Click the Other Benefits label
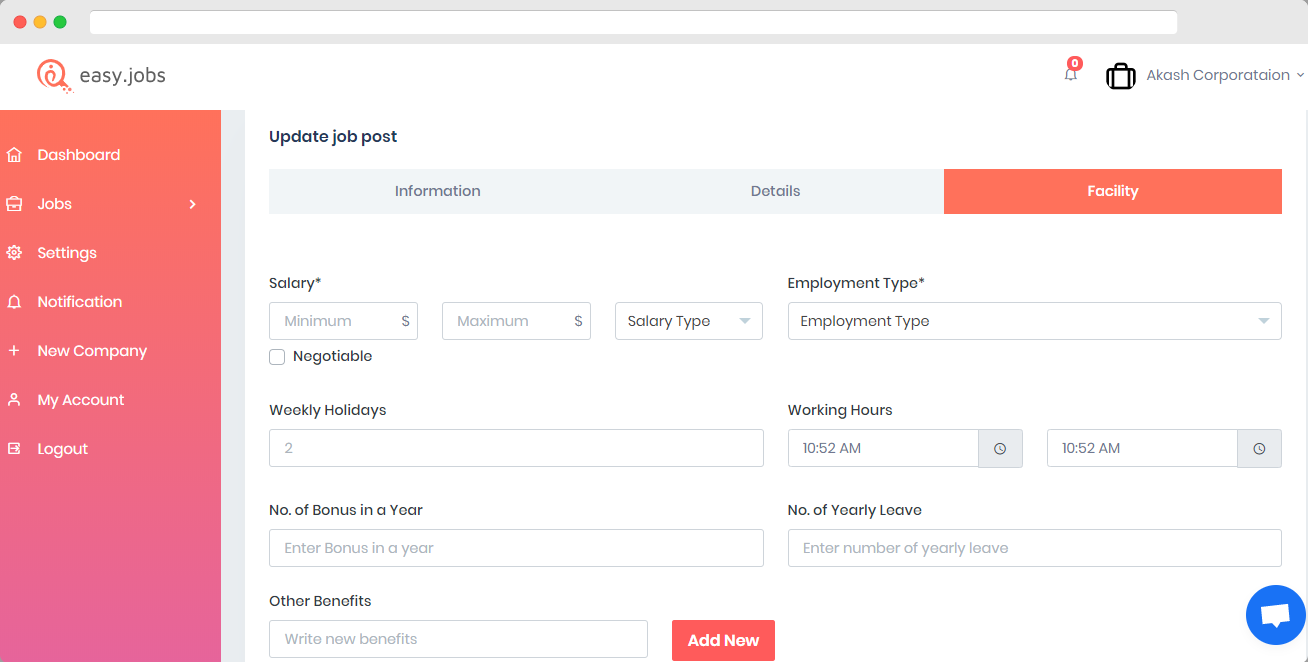 tap(320, 601)
